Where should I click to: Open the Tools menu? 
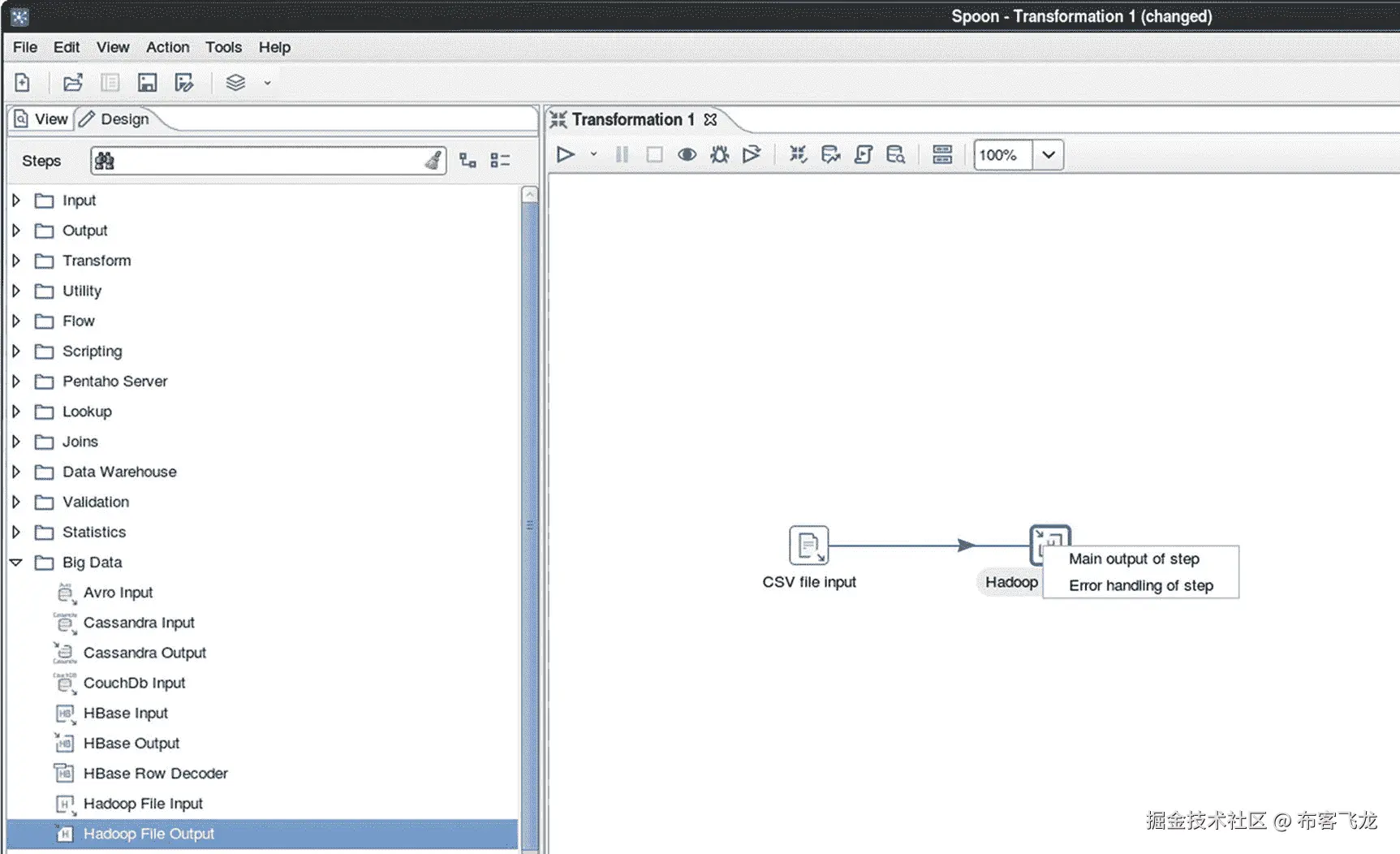(x=223, y=47)
